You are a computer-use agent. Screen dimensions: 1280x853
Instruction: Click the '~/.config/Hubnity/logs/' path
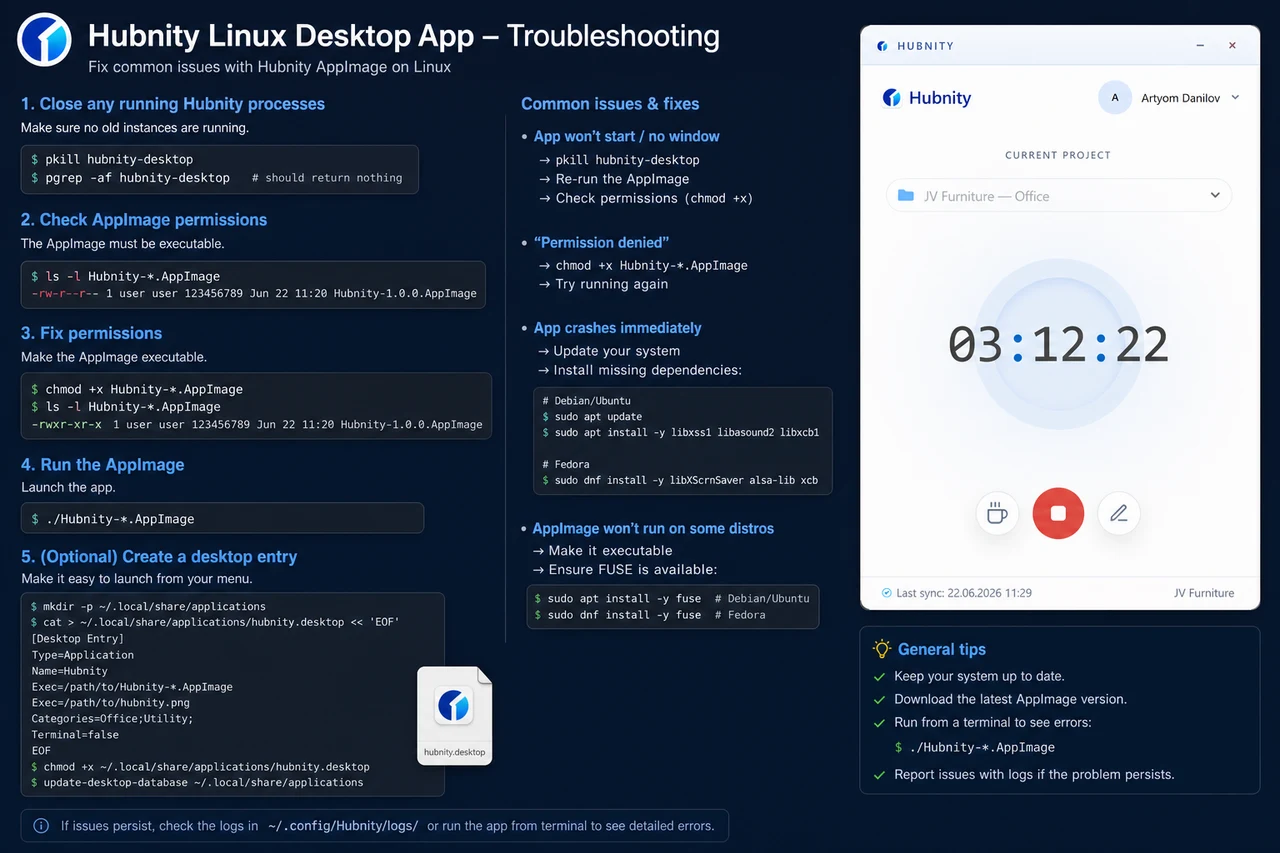[x=343, y=826]
